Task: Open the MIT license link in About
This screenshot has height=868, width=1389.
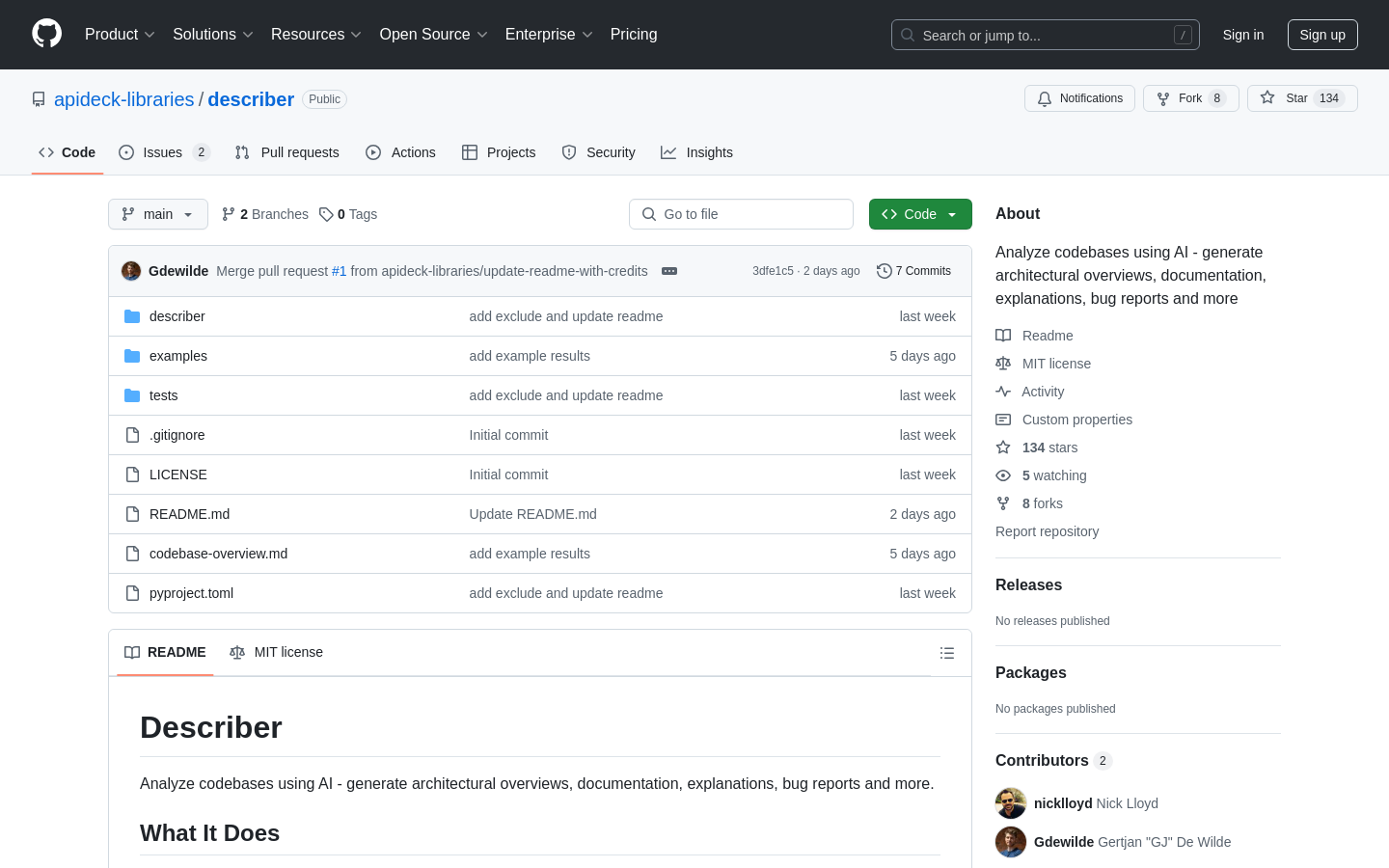Action: 1044,364
